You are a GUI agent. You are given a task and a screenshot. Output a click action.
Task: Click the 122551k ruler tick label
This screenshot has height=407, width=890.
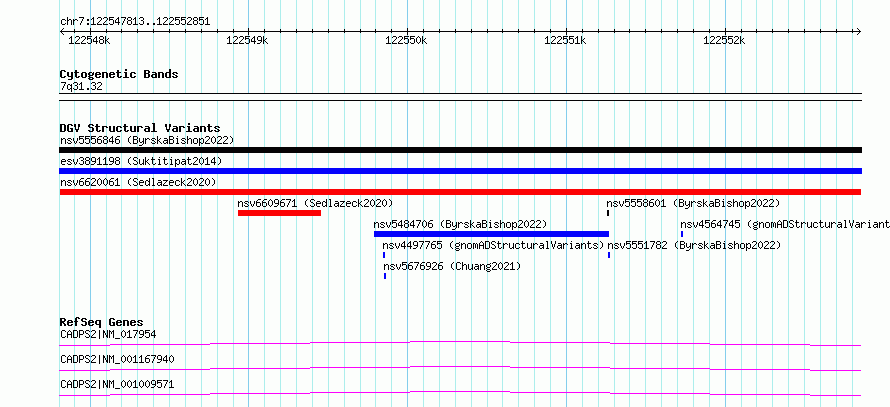[x=565, y=40]
